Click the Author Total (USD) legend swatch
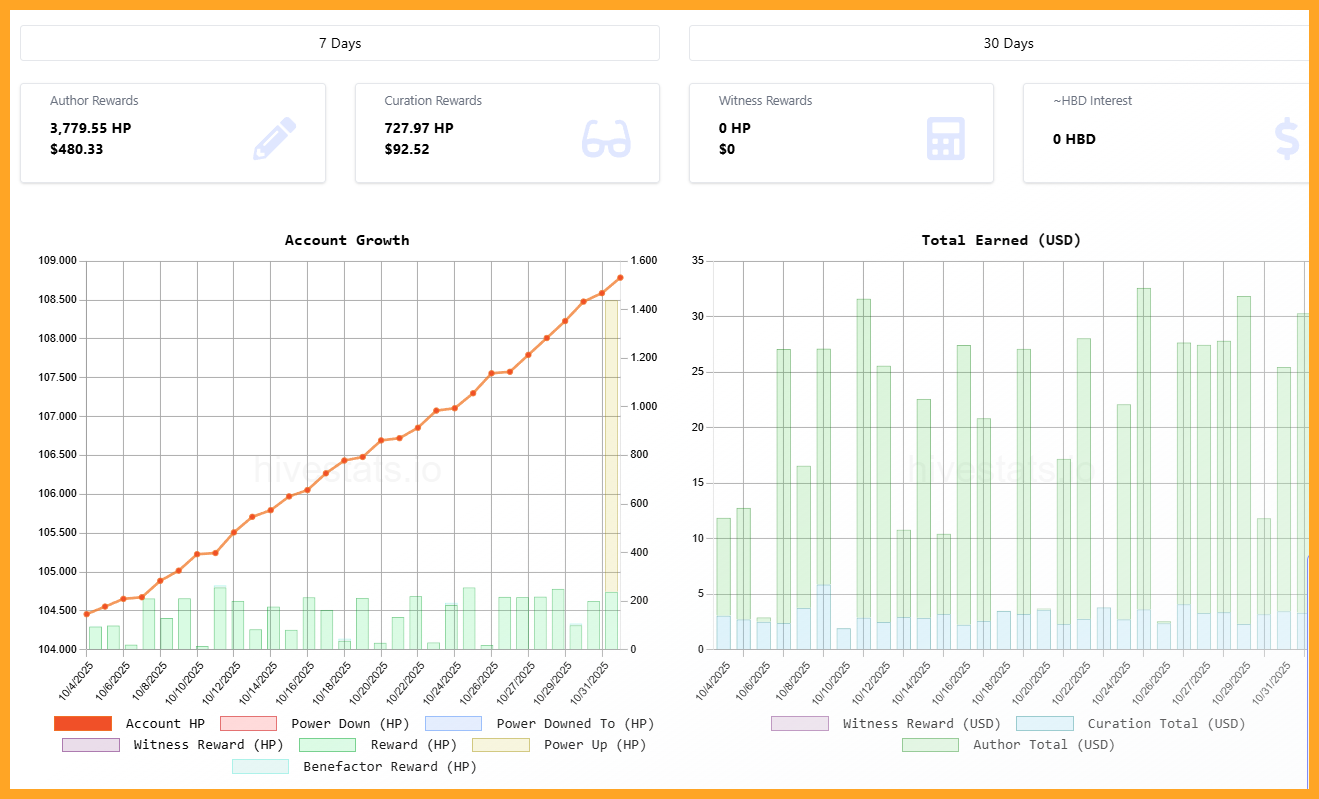 (x=930, y=745)
